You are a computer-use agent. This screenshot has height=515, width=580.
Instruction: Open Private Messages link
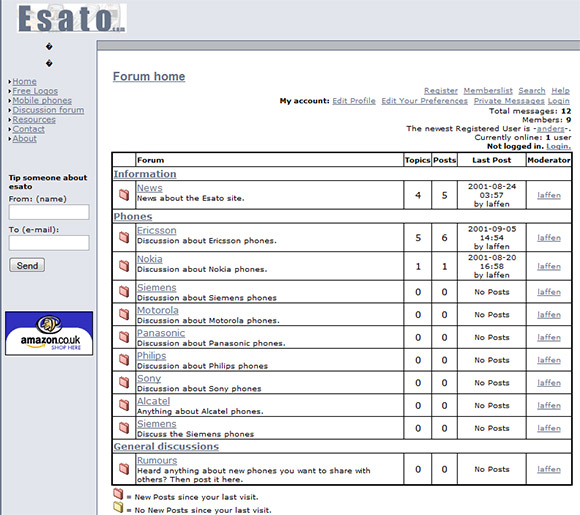509,101
